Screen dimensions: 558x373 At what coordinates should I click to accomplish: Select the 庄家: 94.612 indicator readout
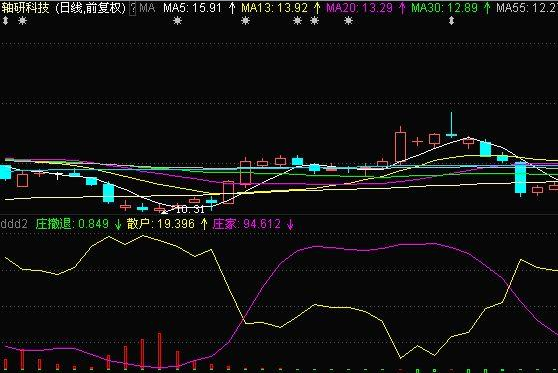click(x=247, y=224)
